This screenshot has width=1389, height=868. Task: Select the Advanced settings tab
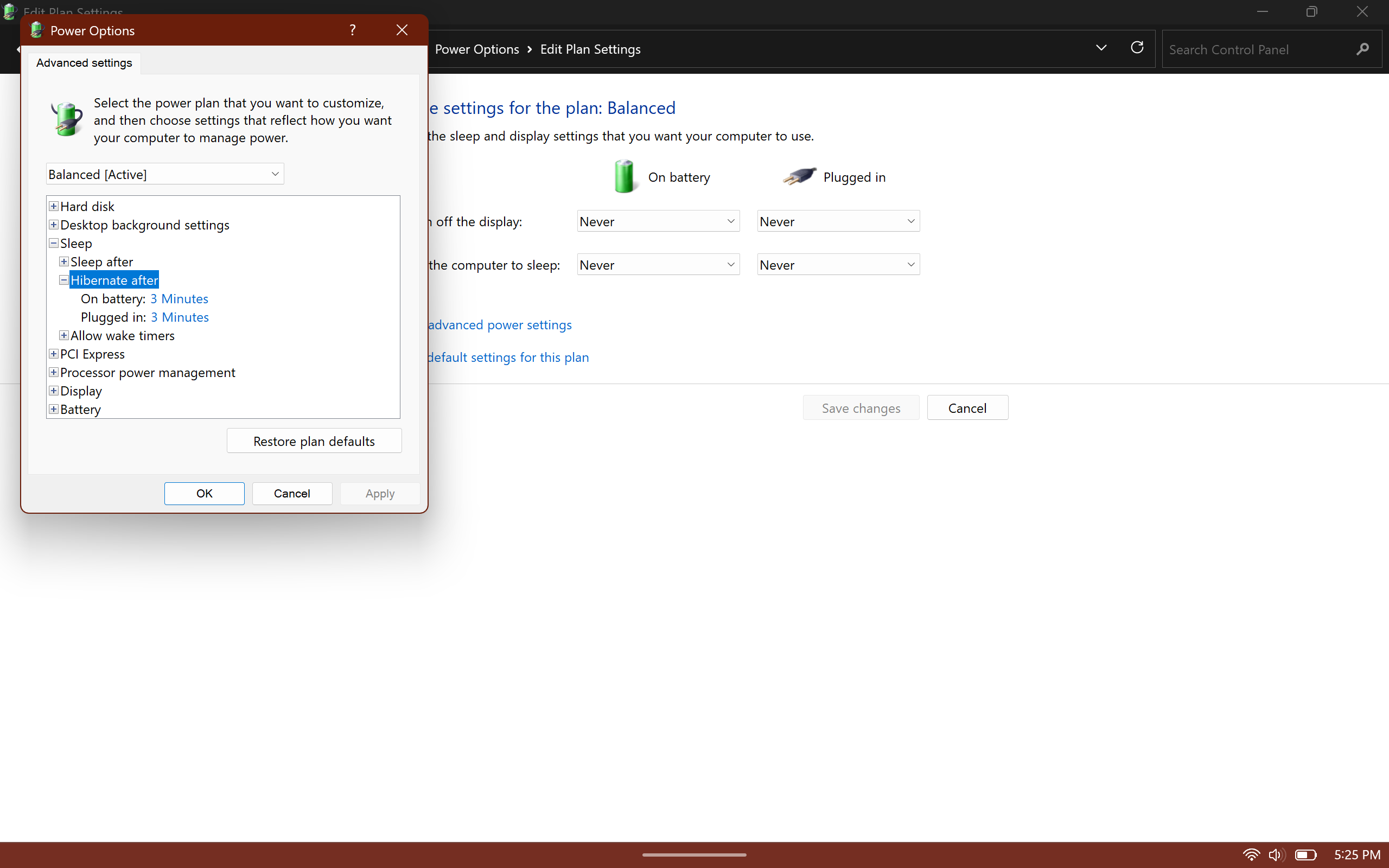click(x=84, y=62)
